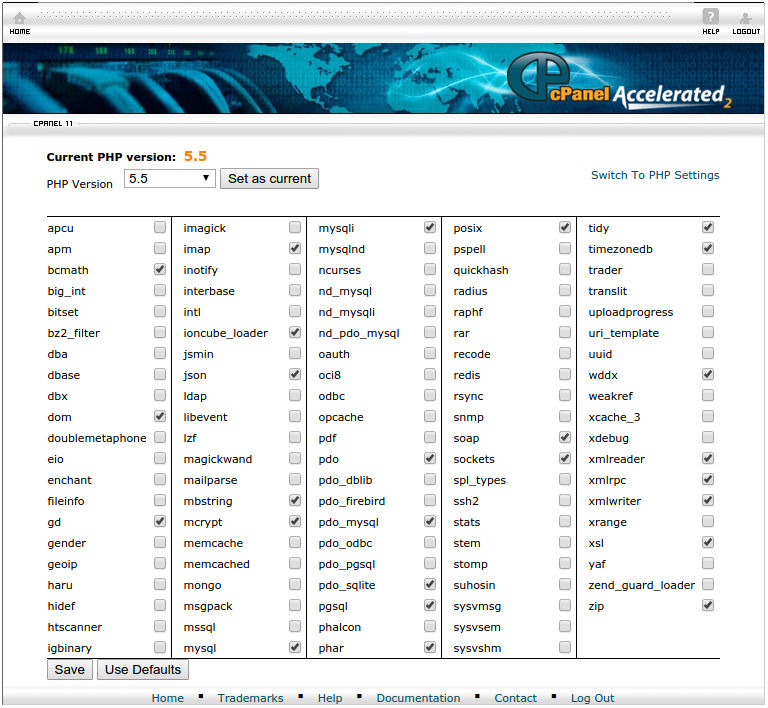768x708 pixels.
Task: Uncheck the xsl checkbox
Action: point(708,543)
